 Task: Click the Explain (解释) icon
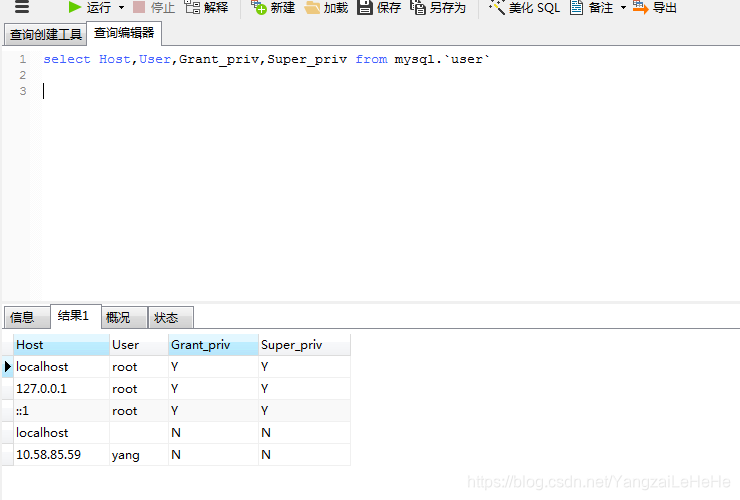tap(193, 7)
